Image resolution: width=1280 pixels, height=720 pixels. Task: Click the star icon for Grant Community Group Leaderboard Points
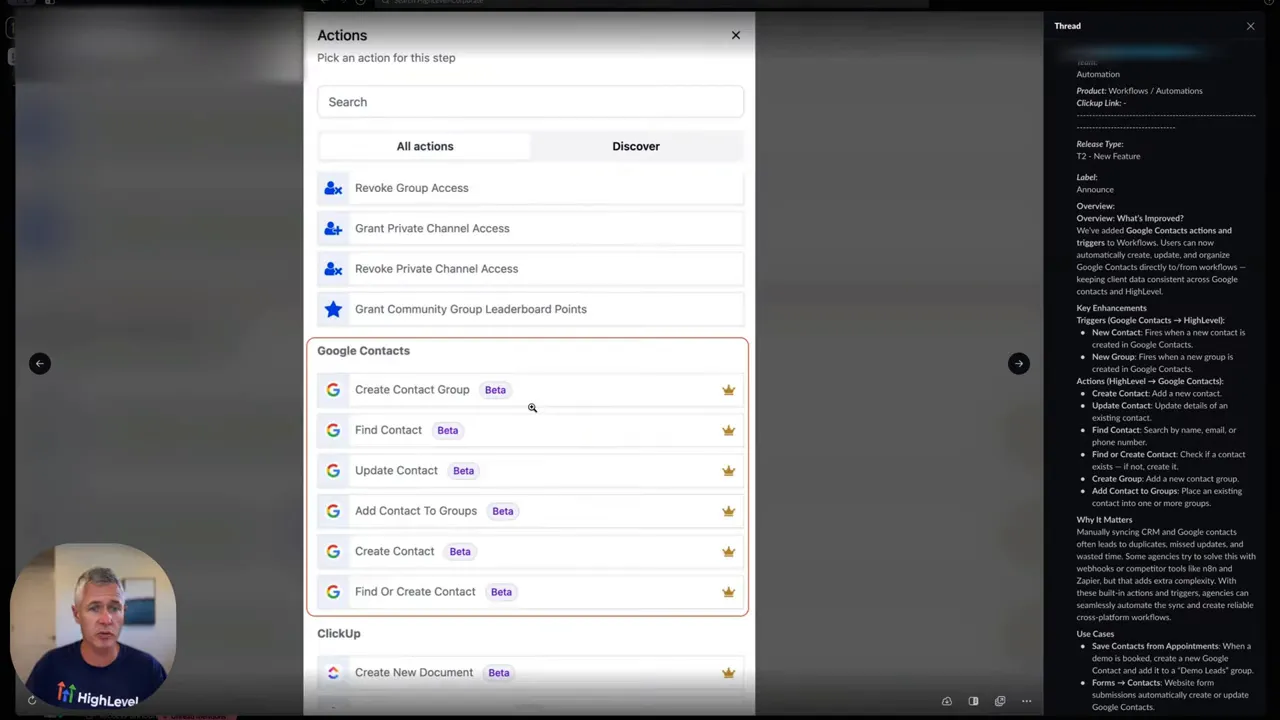[x=333, y=309]
